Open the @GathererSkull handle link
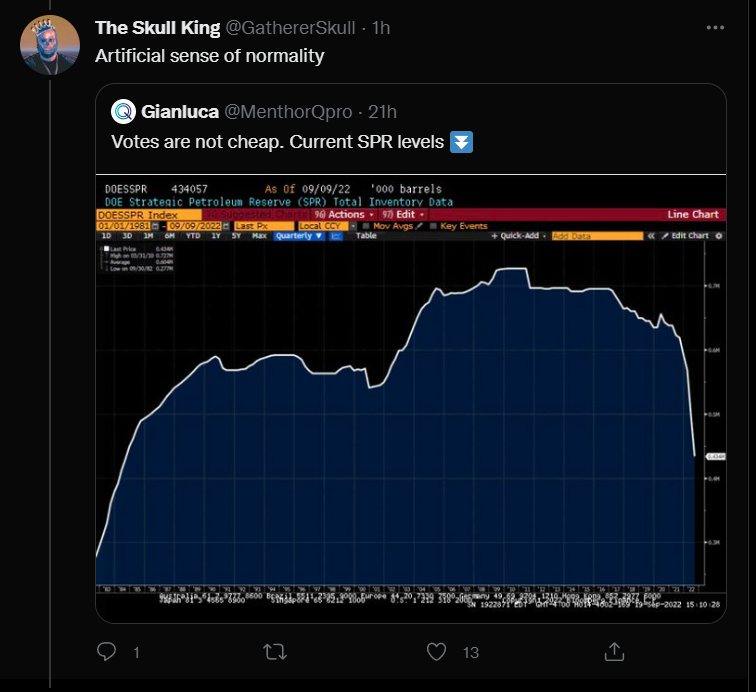 click(290, 28)
